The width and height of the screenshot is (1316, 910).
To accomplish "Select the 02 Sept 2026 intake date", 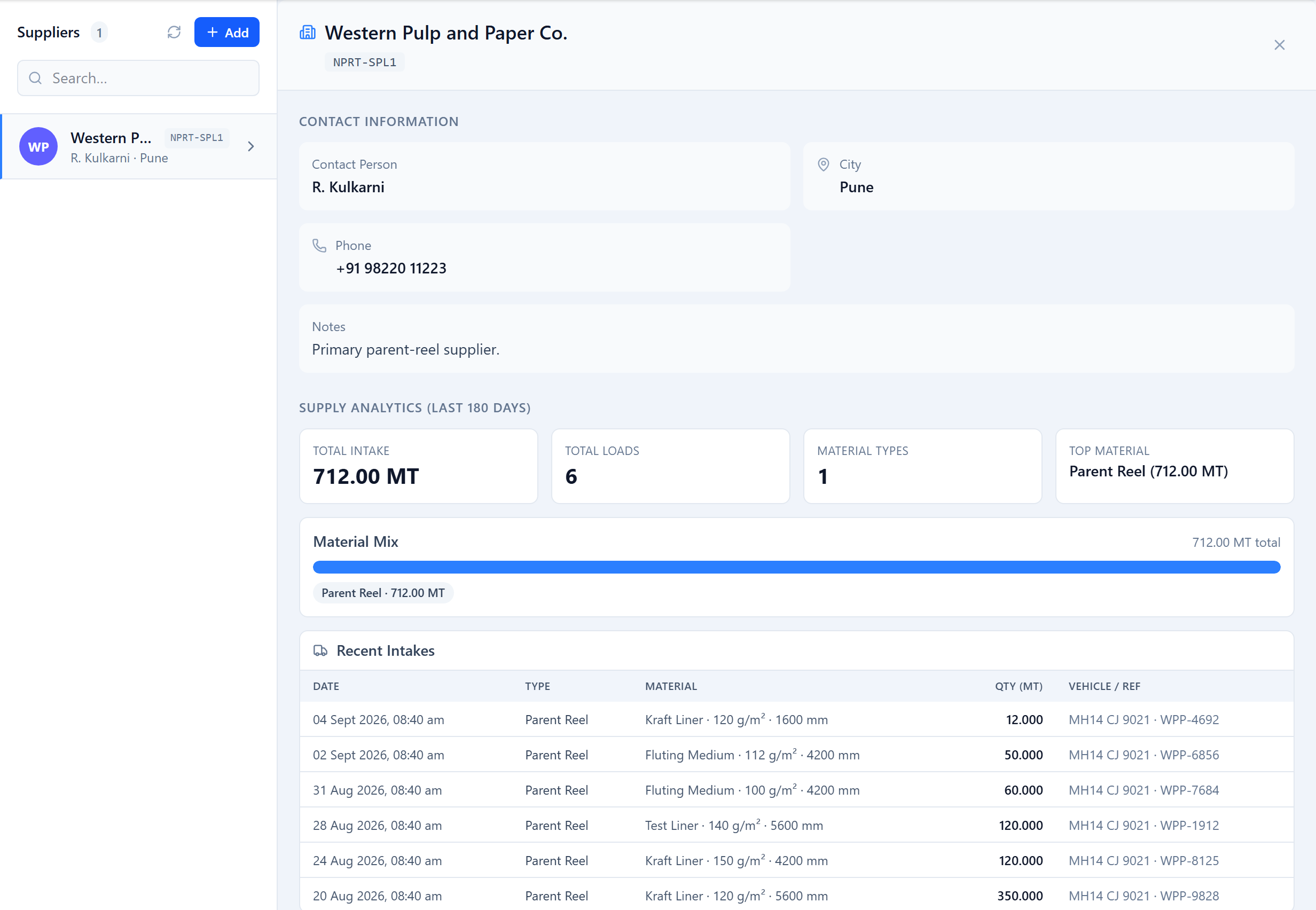I will (379, 756).
